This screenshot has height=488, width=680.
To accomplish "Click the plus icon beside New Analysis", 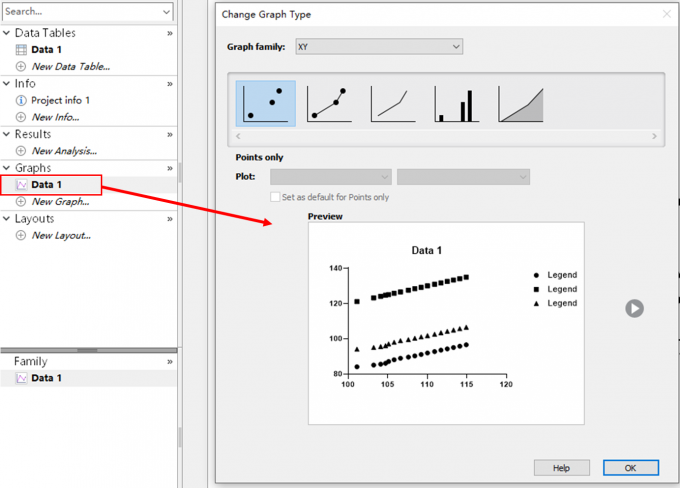I will [21, 151].
